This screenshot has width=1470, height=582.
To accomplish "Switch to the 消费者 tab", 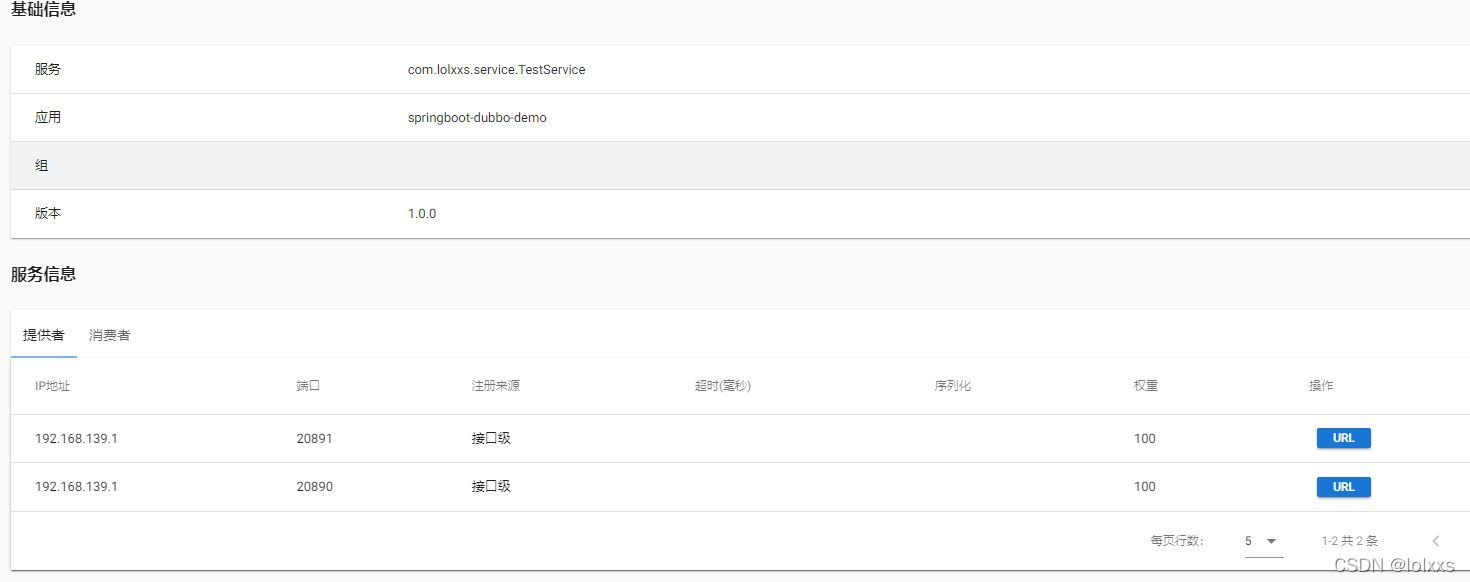I will (x=110, y=335).
